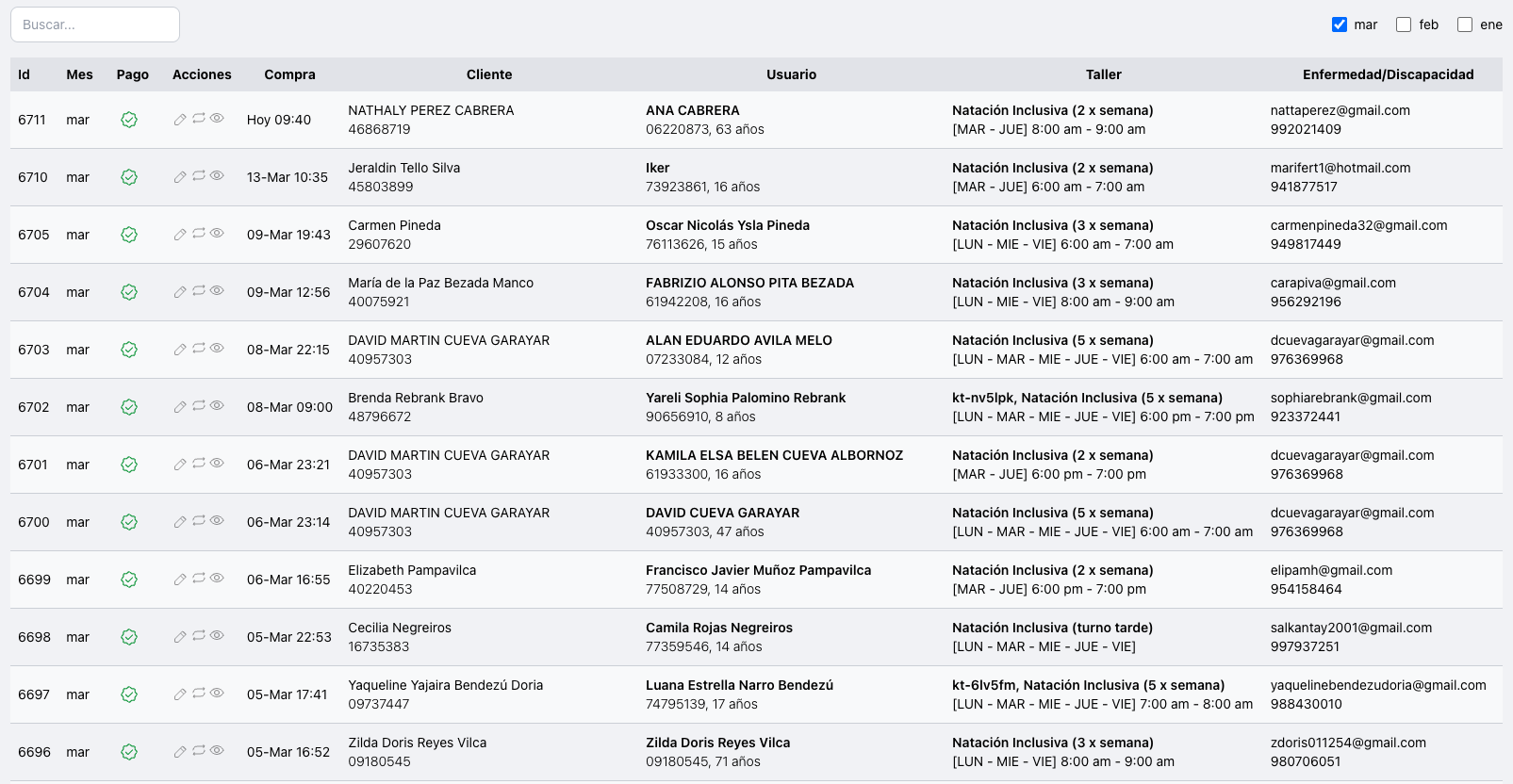
Task: Focus the Buscar search field
Action: 95,24
